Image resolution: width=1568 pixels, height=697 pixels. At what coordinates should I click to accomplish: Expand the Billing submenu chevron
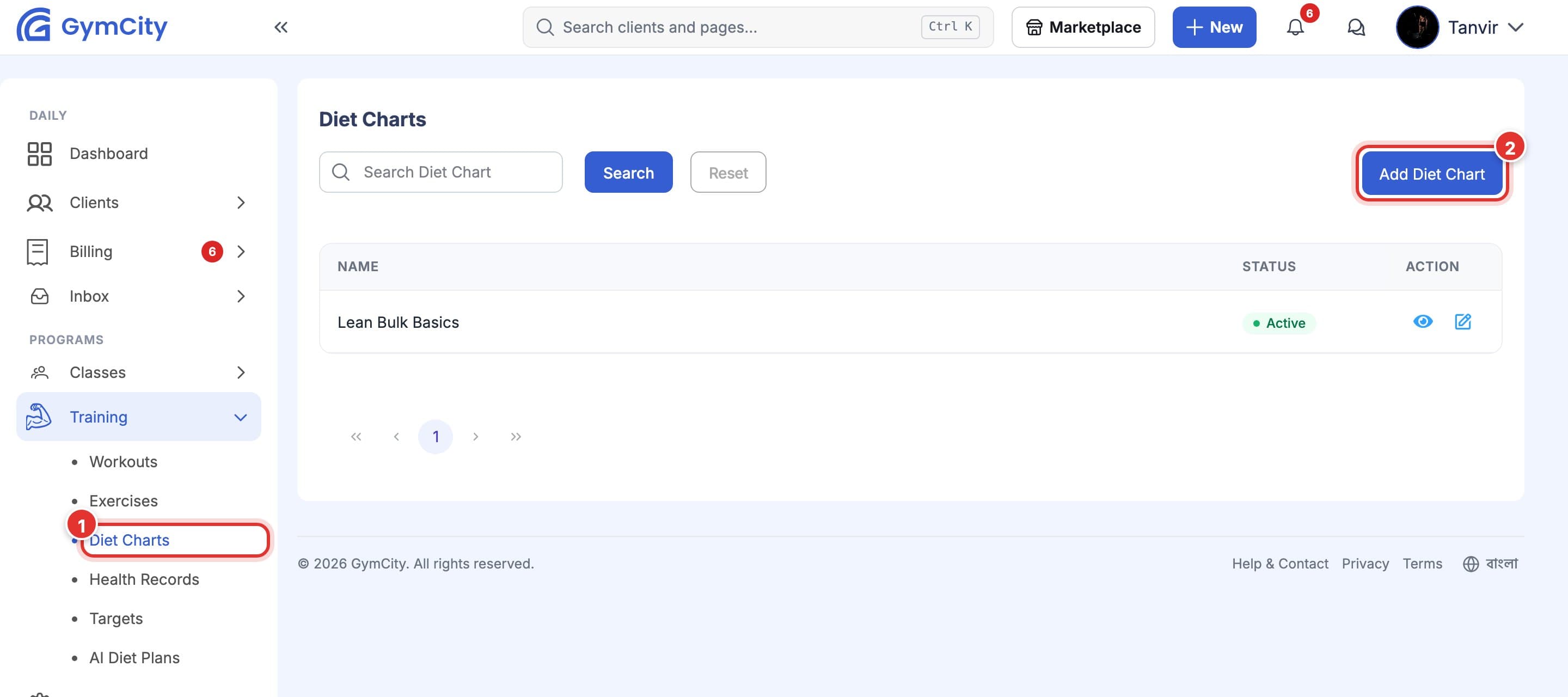pyautogui.click(x=241, y=252)
